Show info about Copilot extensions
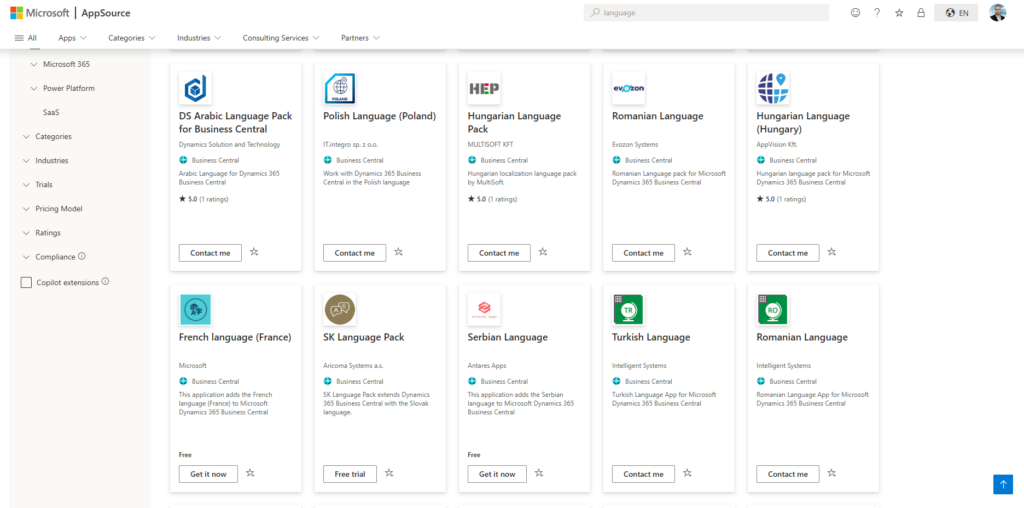The image size is (1024, 508). (x=105, y=282)
